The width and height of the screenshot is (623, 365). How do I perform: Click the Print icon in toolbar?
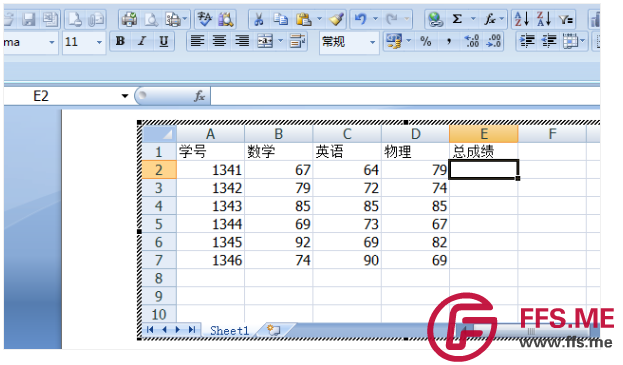(x=129, y=19)
